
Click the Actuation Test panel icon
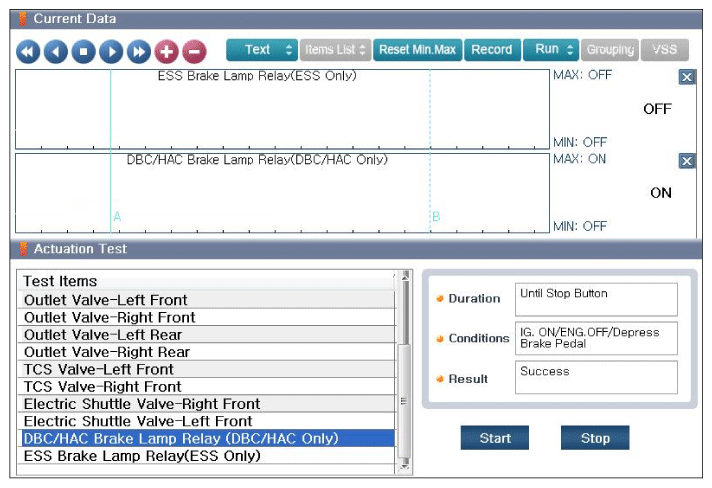(x=24, y=249)
